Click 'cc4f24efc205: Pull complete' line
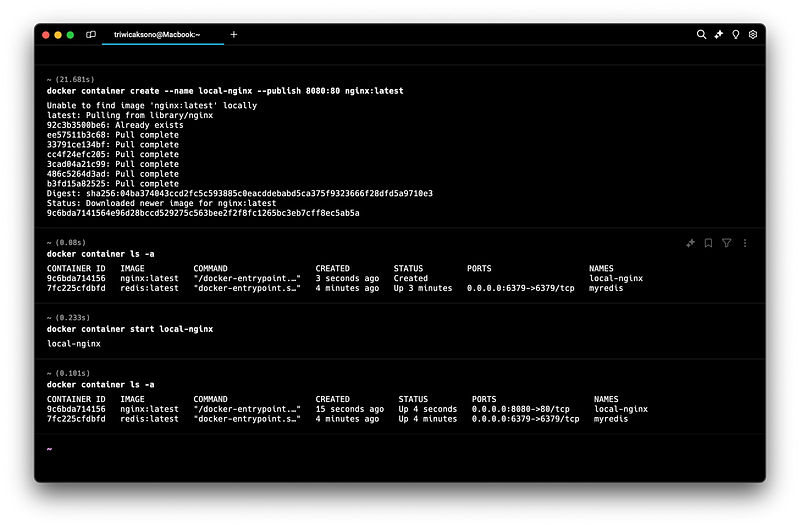 pos(113,154)
